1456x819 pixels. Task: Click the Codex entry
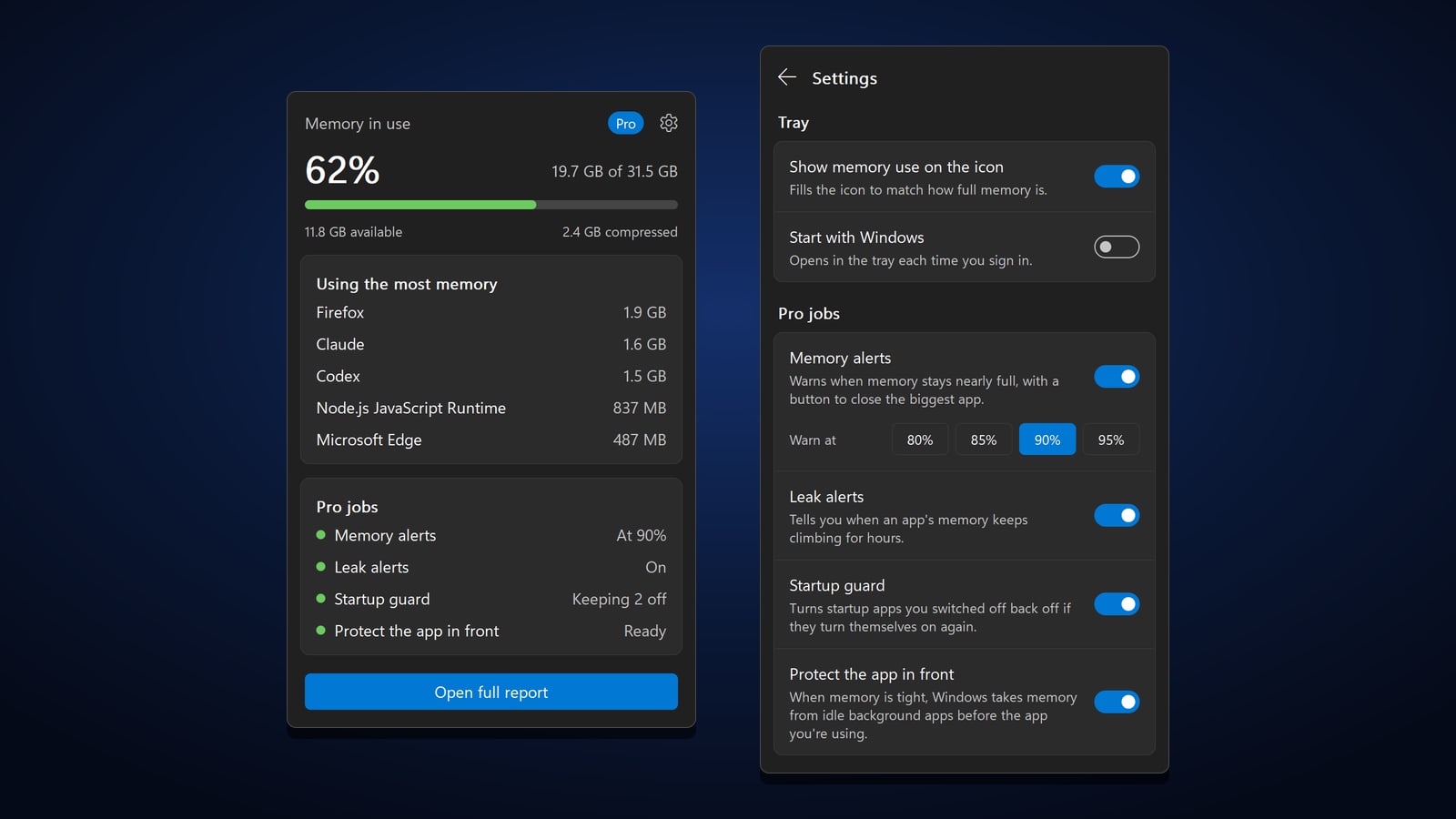[x=491, y=376]
